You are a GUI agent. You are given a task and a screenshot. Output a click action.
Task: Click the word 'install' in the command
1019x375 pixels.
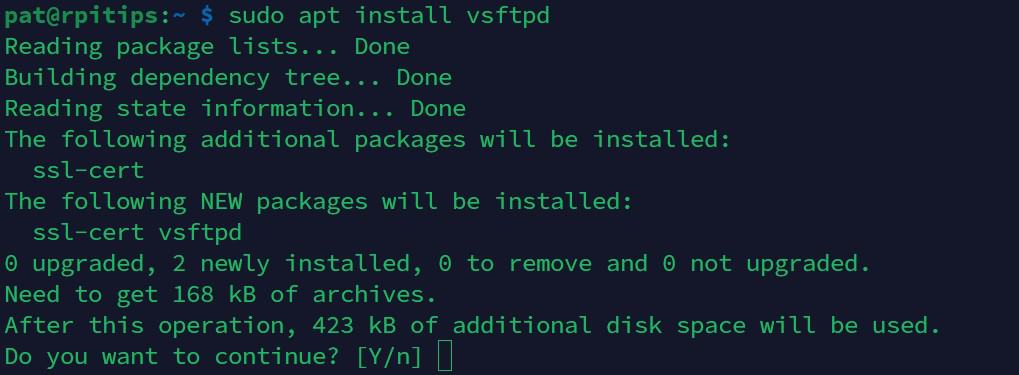[403, 16]
